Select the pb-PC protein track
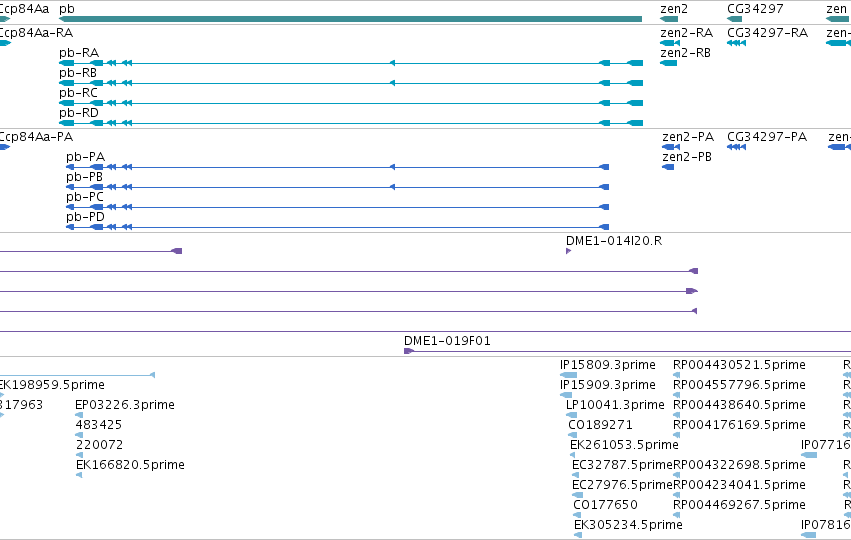 click(x=337, y=207)
